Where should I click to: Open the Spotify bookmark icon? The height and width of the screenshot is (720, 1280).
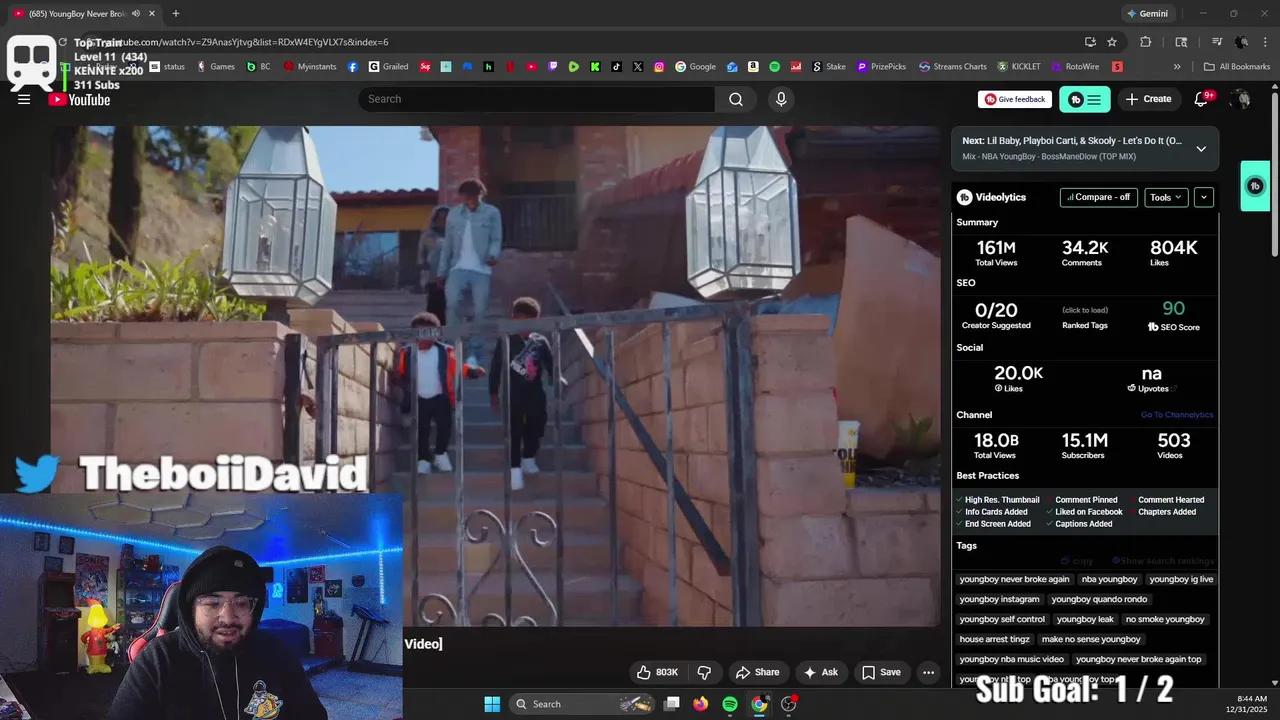pos(774,67)
